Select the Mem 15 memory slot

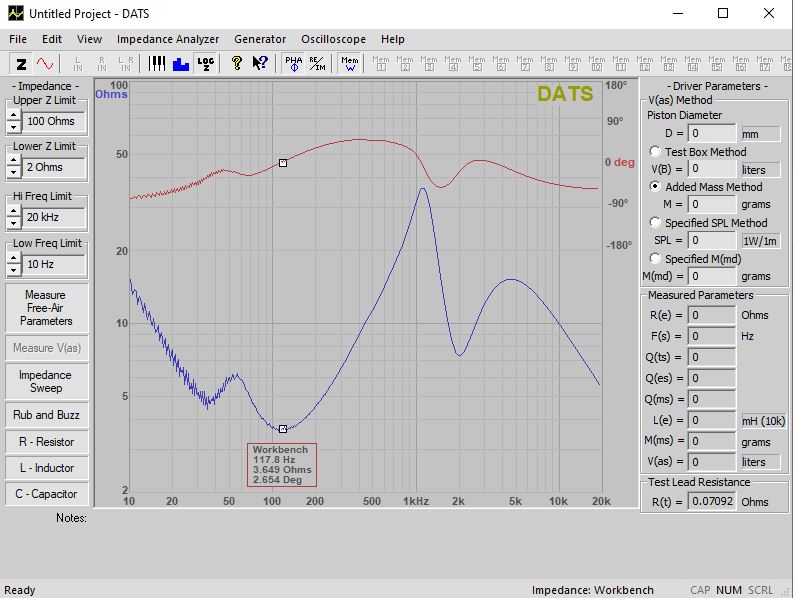point(717,64)
